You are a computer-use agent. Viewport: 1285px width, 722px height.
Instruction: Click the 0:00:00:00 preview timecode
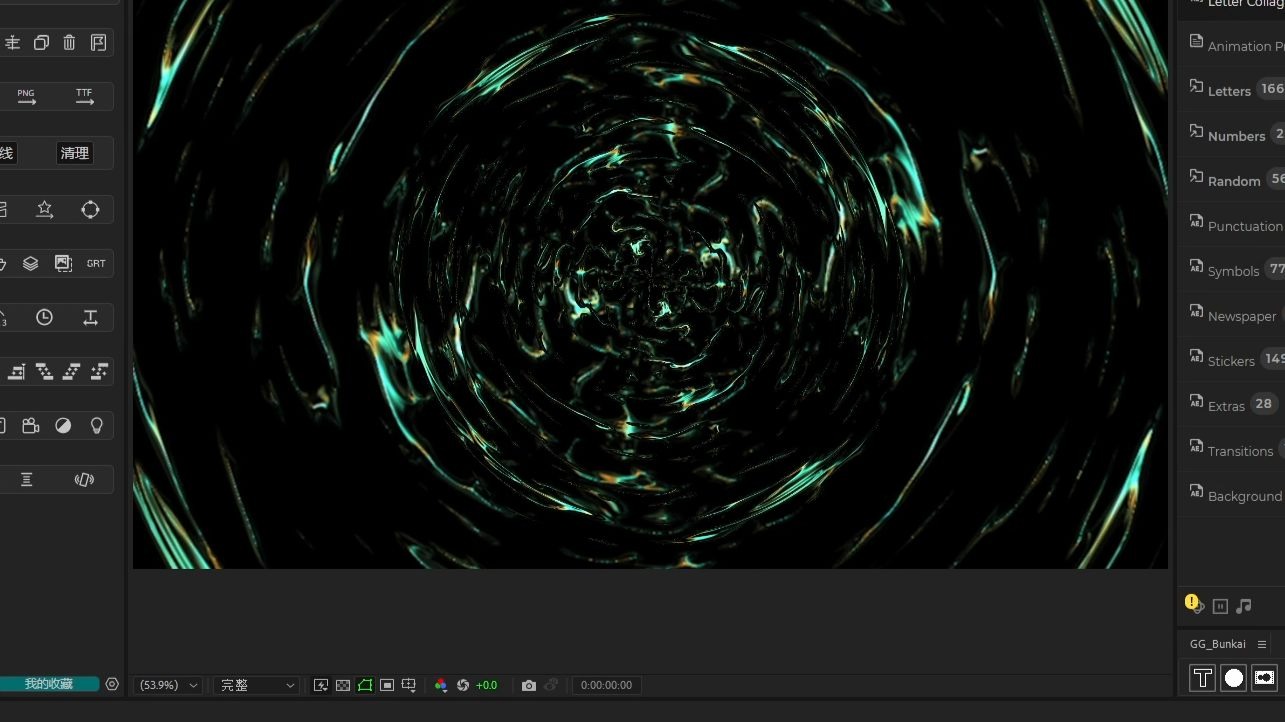pos(606,685)
